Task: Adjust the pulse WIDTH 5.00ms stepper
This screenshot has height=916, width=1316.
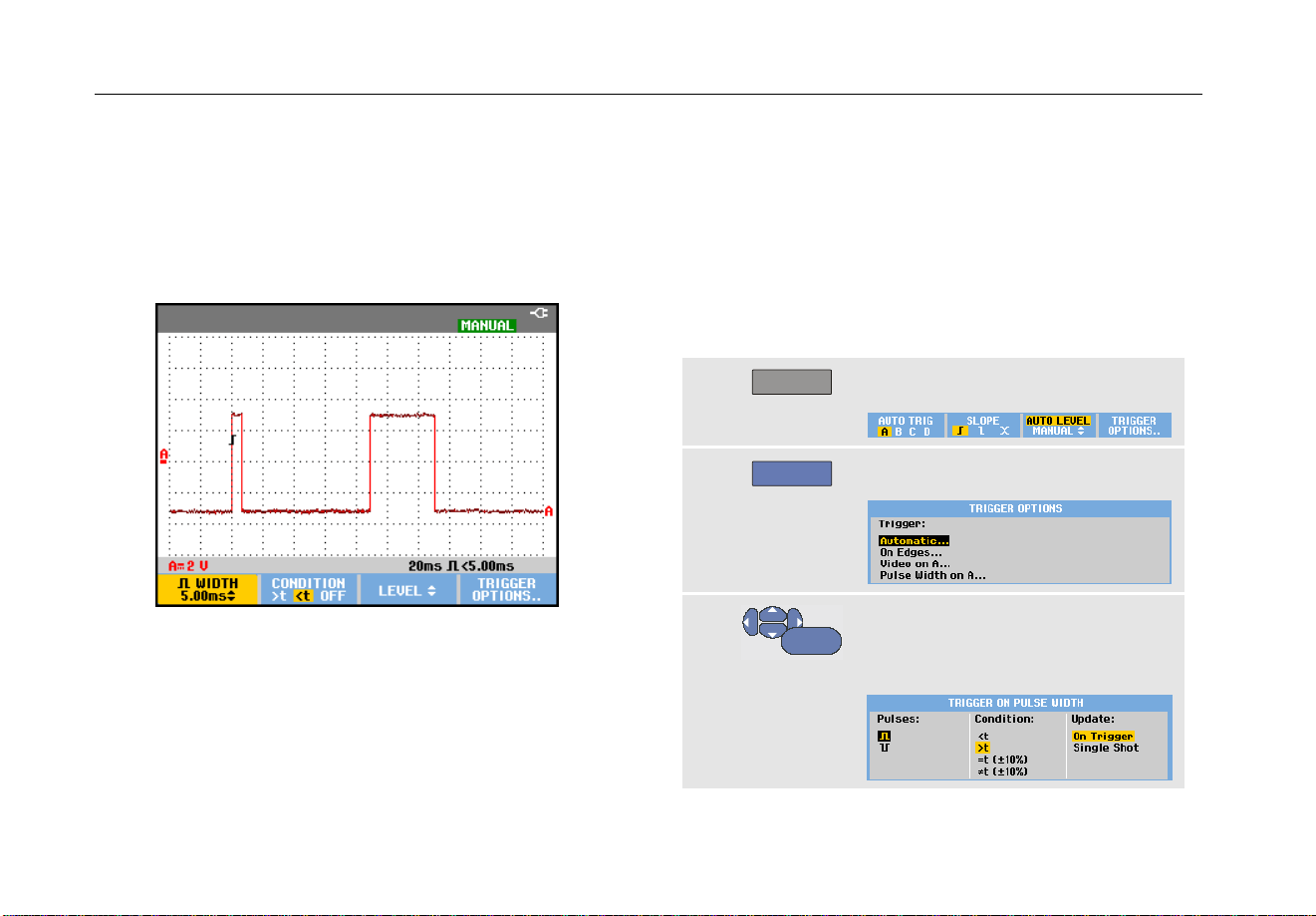Action: [x=207, y=590]
